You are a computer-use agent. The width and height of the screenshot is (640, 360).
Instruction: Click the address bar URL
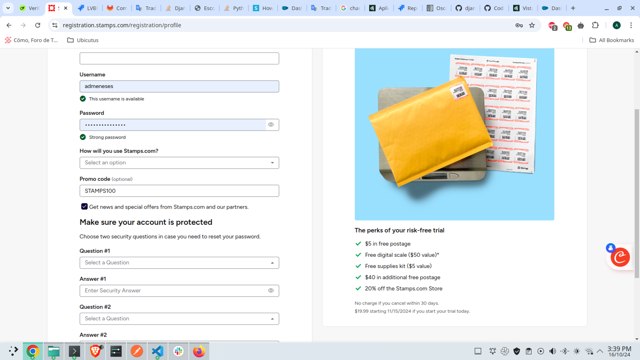pyautogui.click(x=122, y=25)
